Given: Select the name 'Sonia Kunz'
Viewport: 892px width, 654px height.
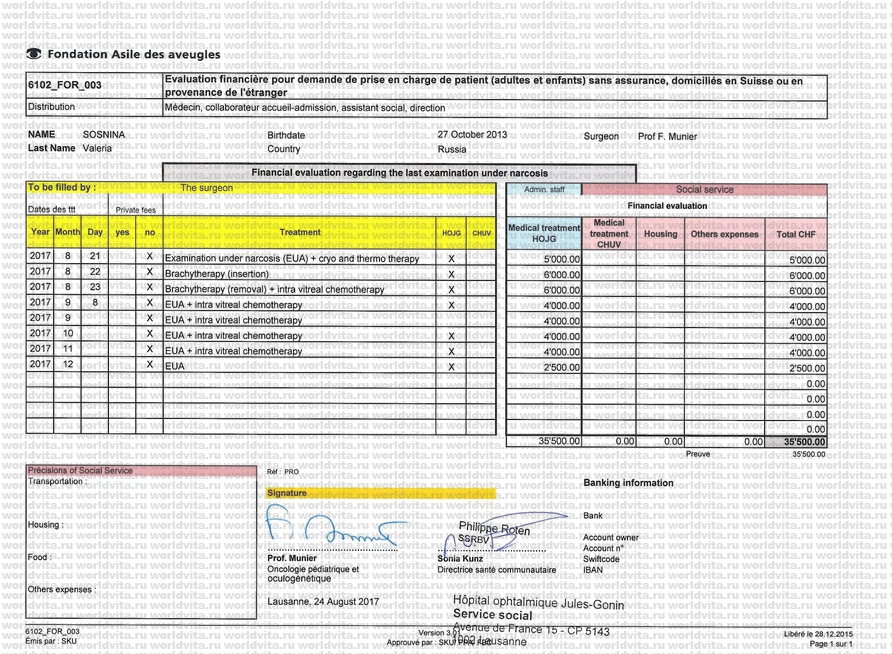Looking at the screenshot, I should tap(460, 559).
